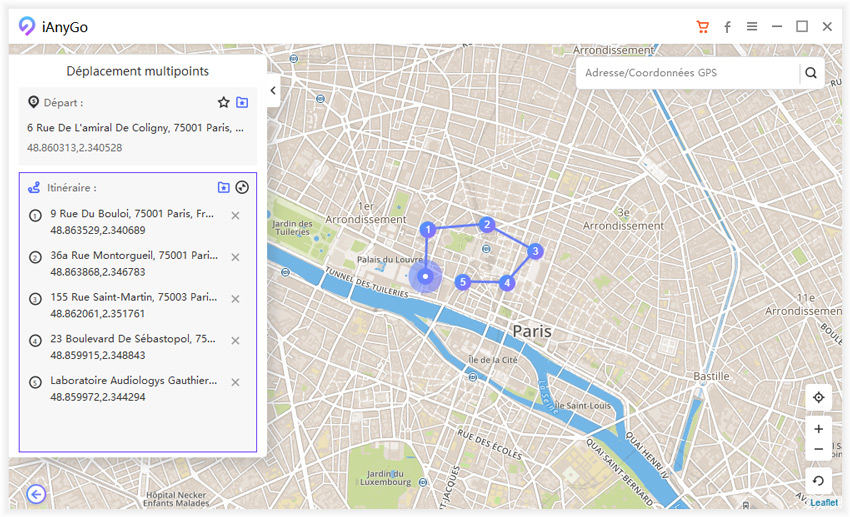The width and height of the screenshot is (850, 517).
Task: Remove 36a Rue Montorgueil waypoint
Action: (x=235, y=257)
